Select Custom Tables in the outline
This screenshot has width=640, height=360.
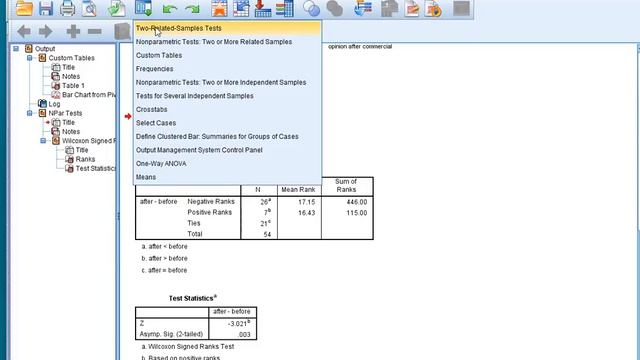71,58
